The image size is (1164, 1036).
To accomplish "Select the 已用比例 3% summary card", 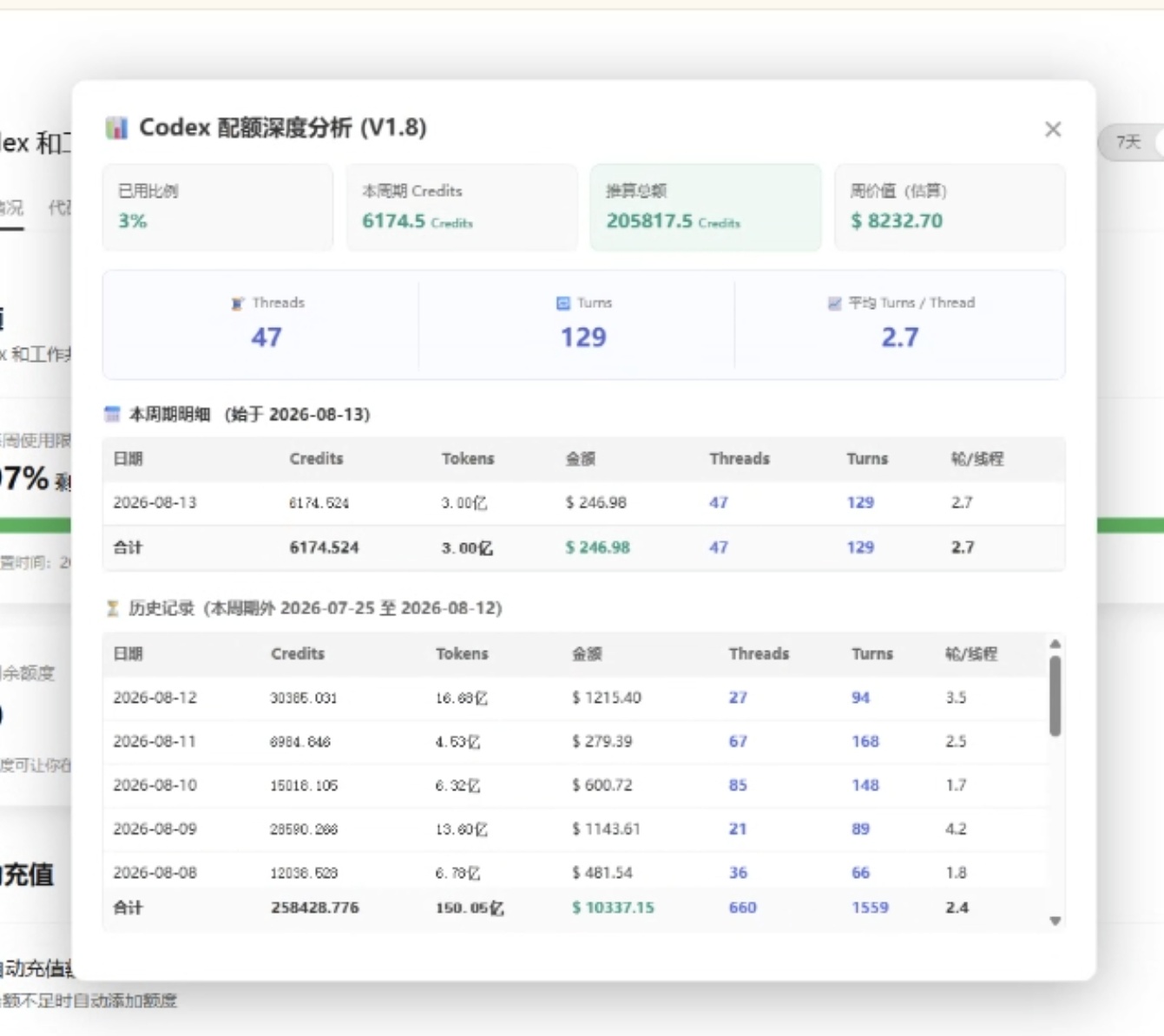I will coord(218,207).
